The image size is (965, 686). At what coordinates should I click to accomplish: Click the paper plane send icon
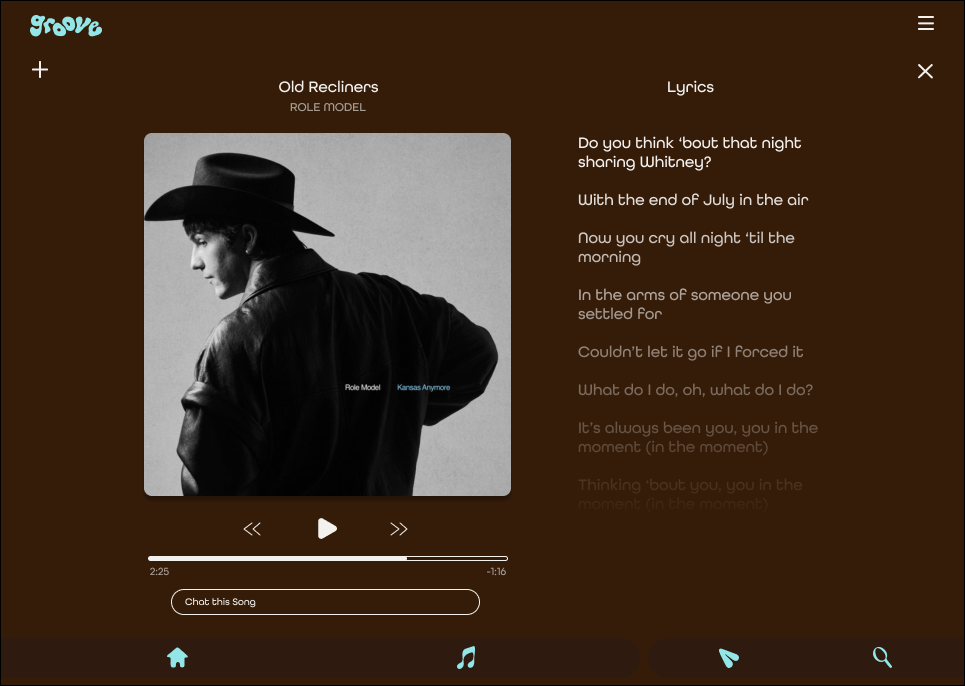coord(729,658)
